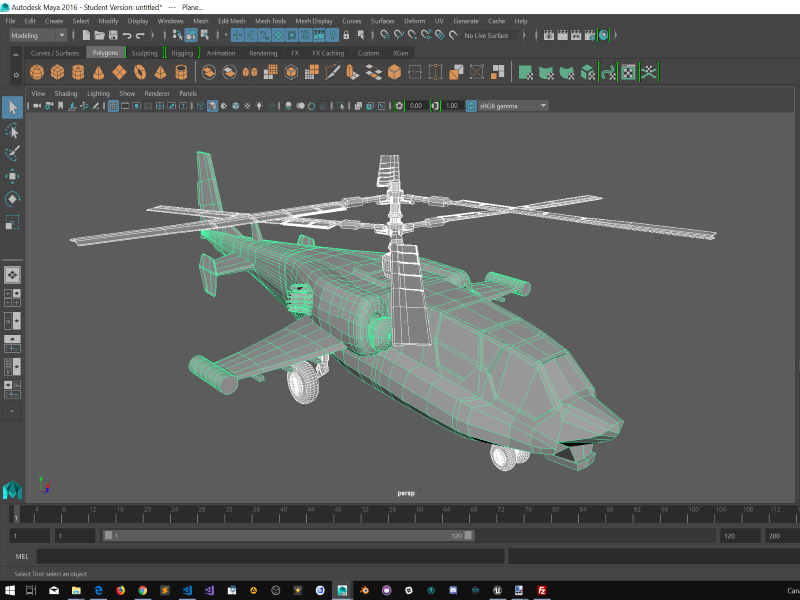This screenshot has width=800, height=600.
Task: Toggle the viewport grid display
Action: tap(113, 105)
